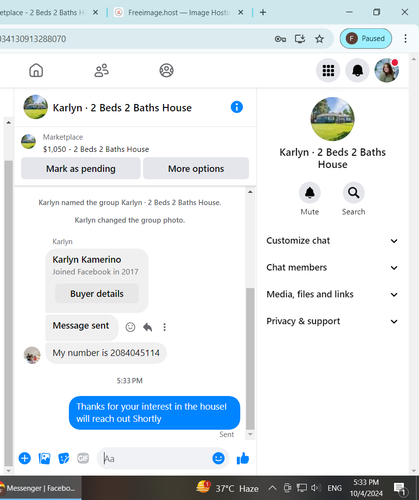Click the volume speaker tray icon

point(315,488)
